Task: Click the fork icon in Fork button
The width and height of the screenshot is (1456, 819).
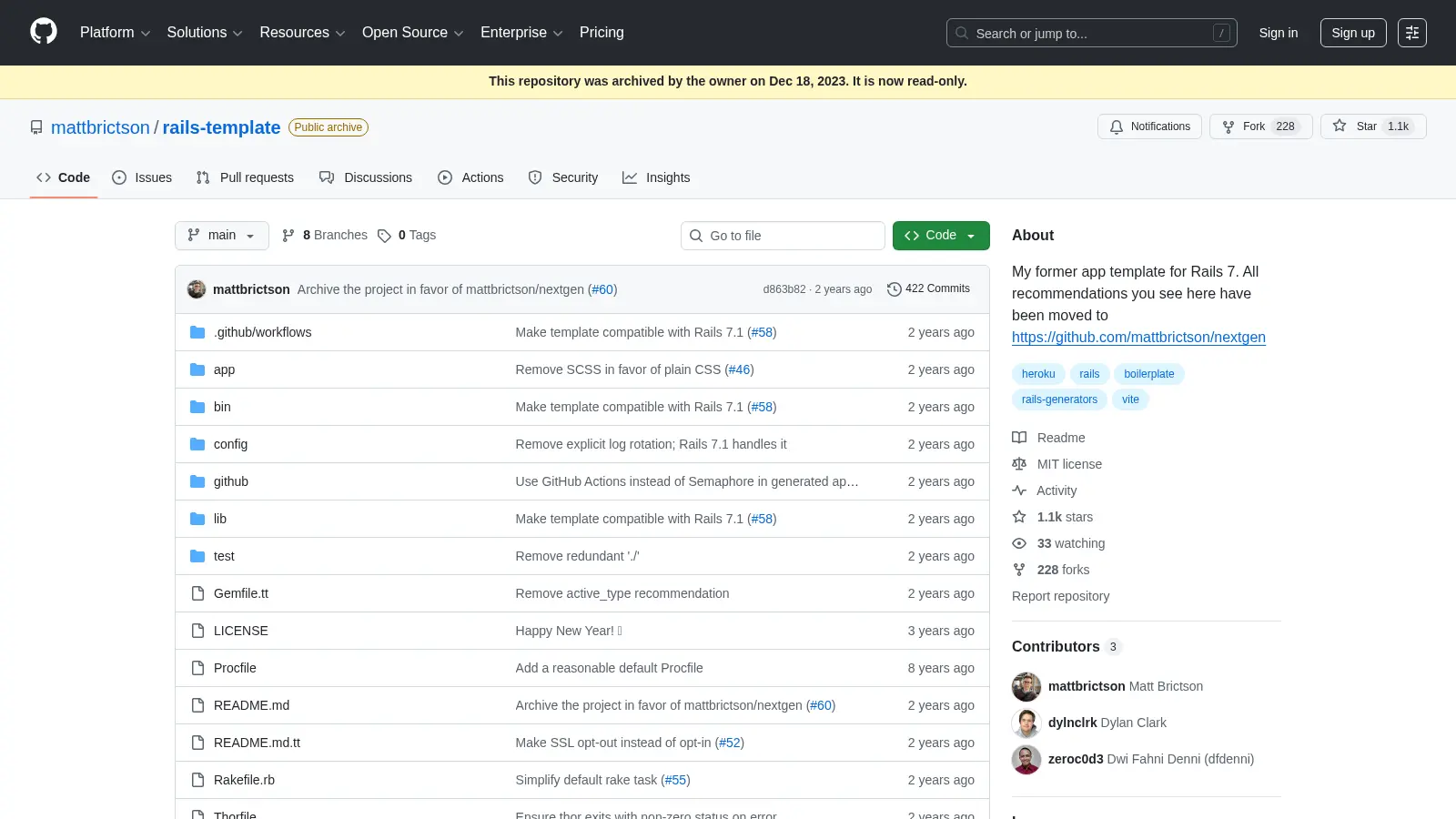Action: [x=1228, y=126]
